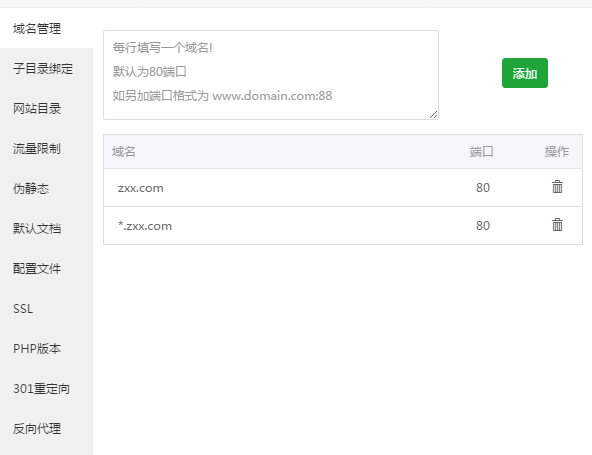Go to the 伪静态 tab

click(x=31, y=189)
